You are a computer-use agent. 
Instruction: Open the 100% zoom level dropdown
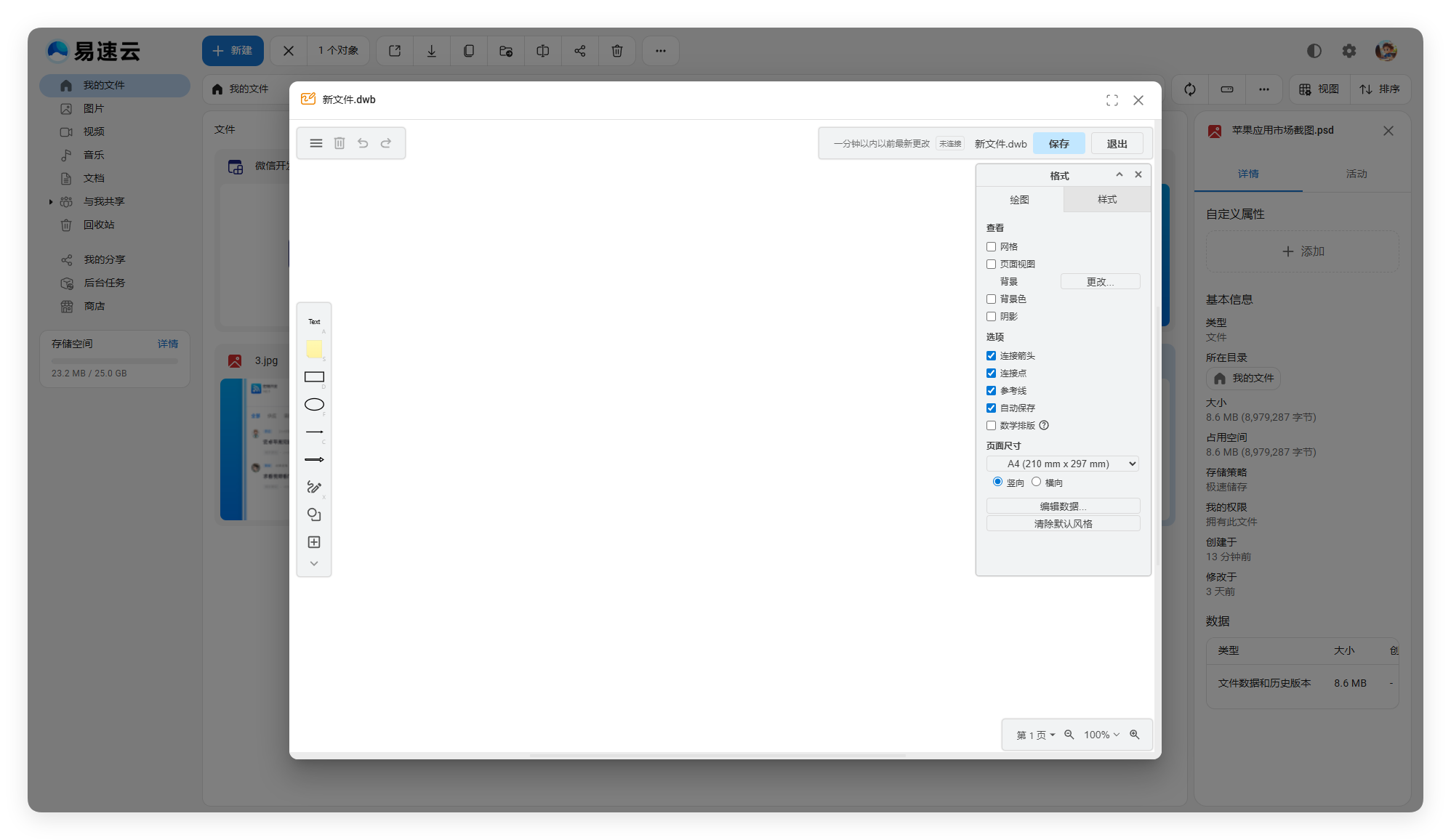[x=1101, y=735]
